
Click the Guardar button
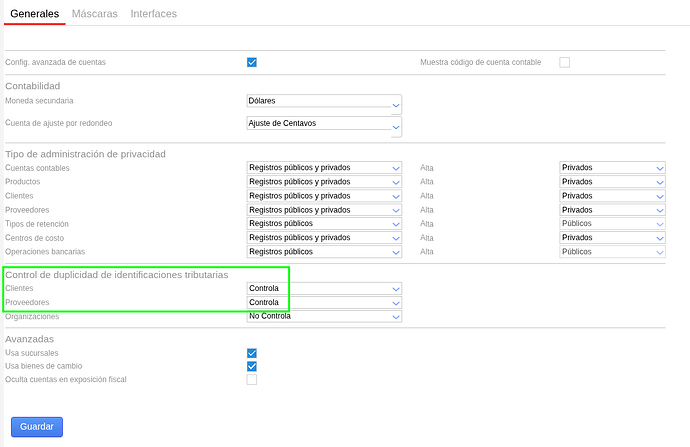point(36,427)
